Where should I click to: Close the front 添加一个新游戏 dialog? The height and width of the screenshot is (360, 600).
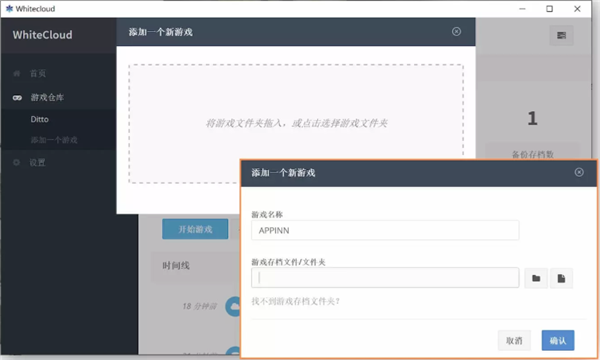click(579, 172)
